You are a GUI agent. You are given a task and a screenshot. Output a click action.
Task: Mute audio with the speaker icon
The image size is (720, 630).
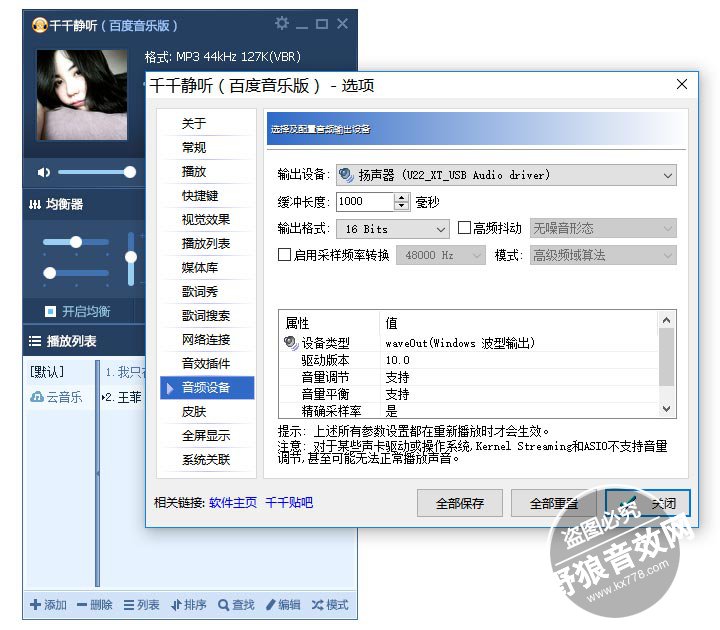pos(44,172)
